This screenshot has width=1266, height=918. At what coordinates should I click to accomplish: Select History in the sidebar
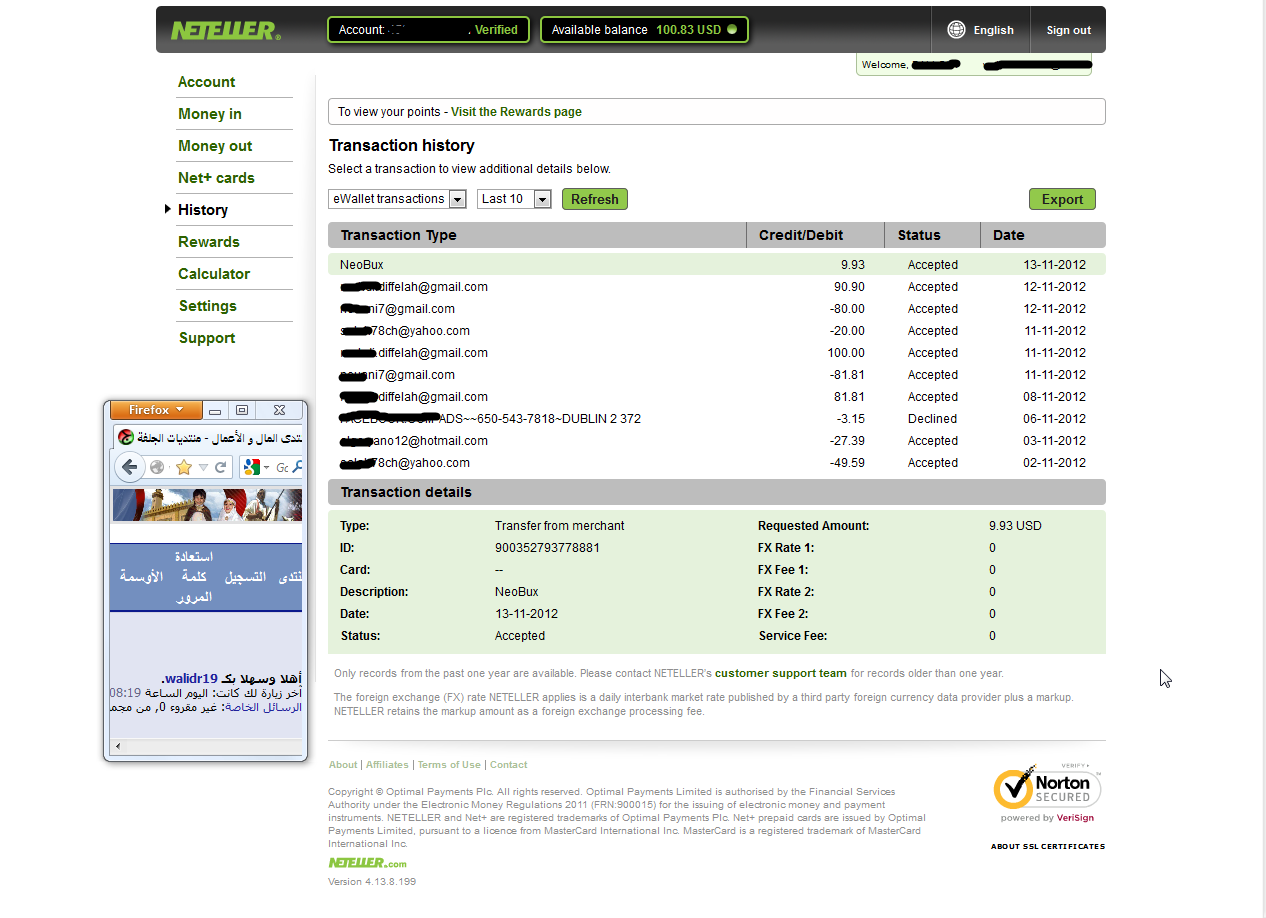[203, 210]
